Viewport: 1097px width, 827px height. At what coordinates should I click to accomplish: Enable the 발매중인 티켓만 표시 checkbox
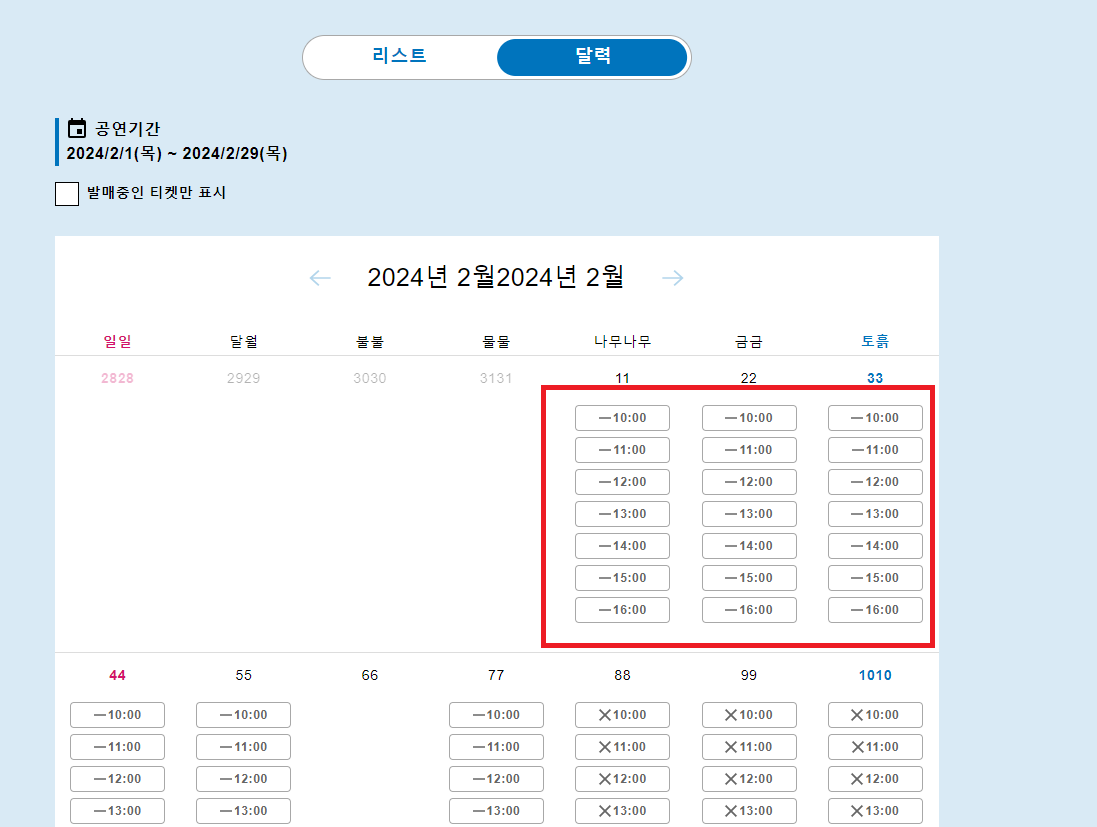point(66,193)
